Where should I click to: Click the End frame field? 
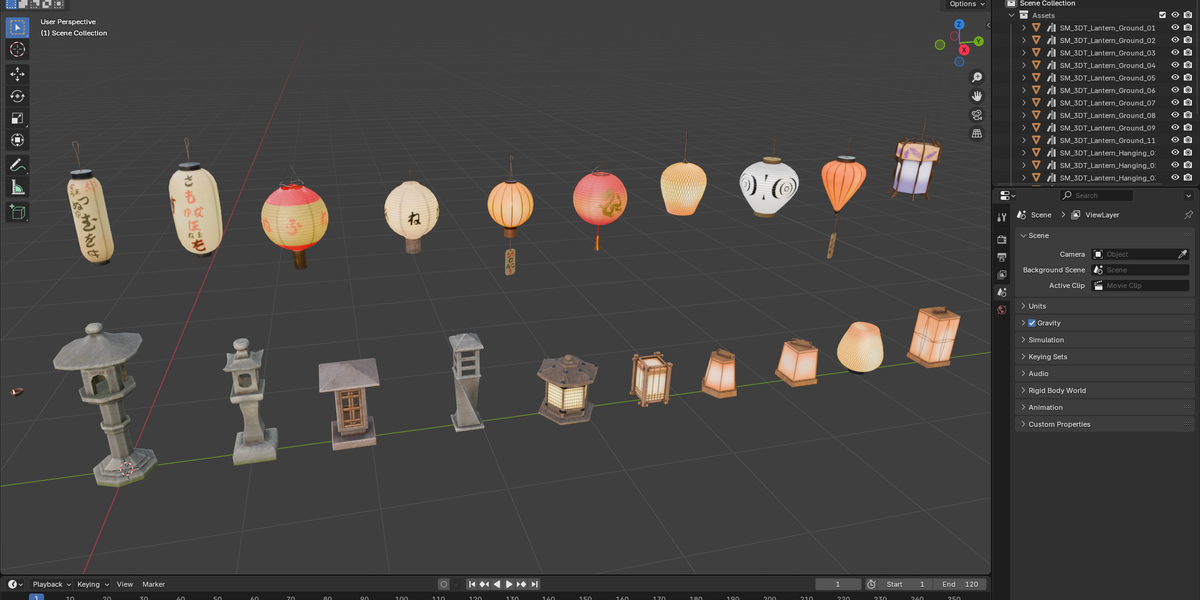[961, 584]
